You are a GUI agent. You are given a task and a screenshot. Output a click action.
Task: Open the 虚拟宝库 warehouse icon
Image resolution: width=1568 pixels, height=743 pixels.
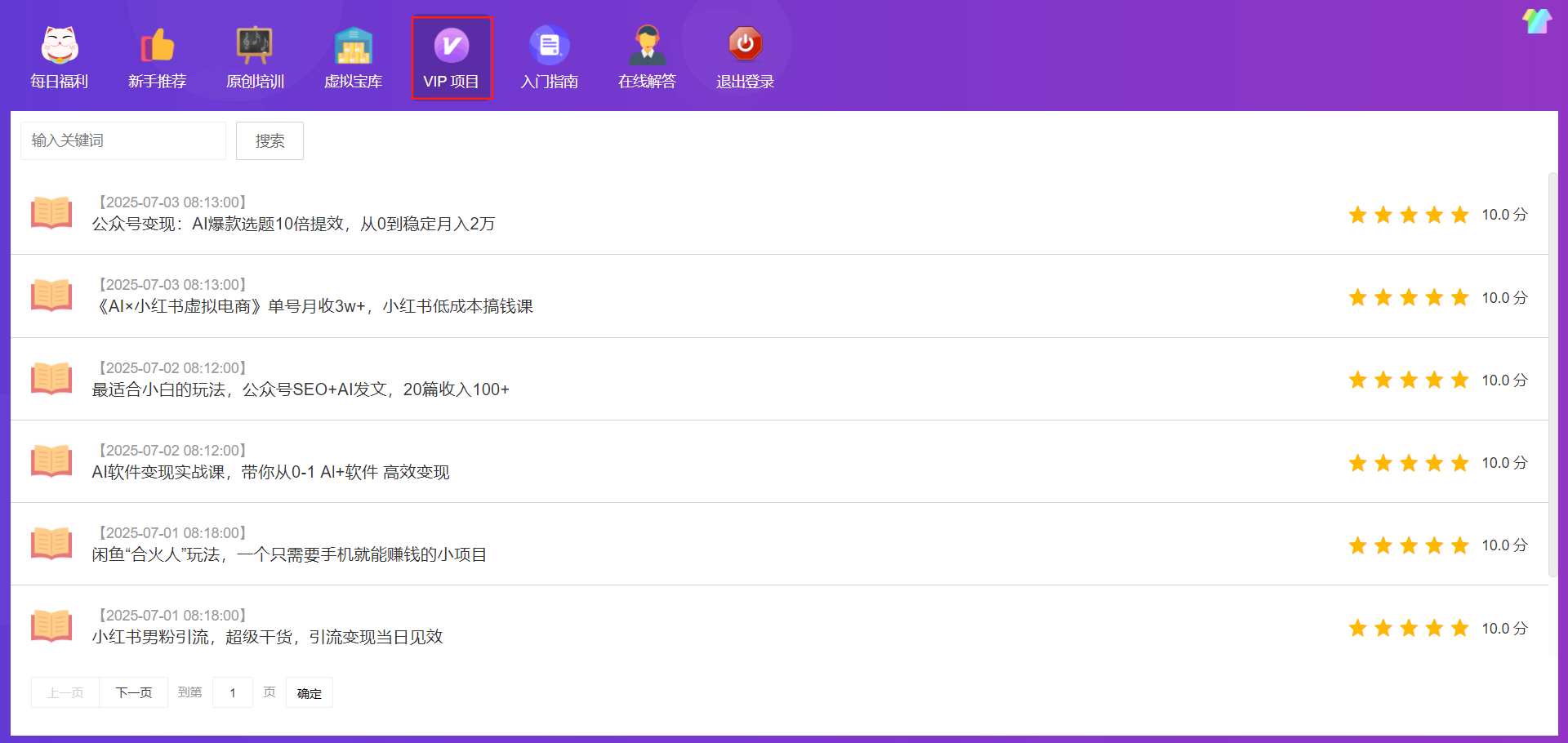click(354, 44)
